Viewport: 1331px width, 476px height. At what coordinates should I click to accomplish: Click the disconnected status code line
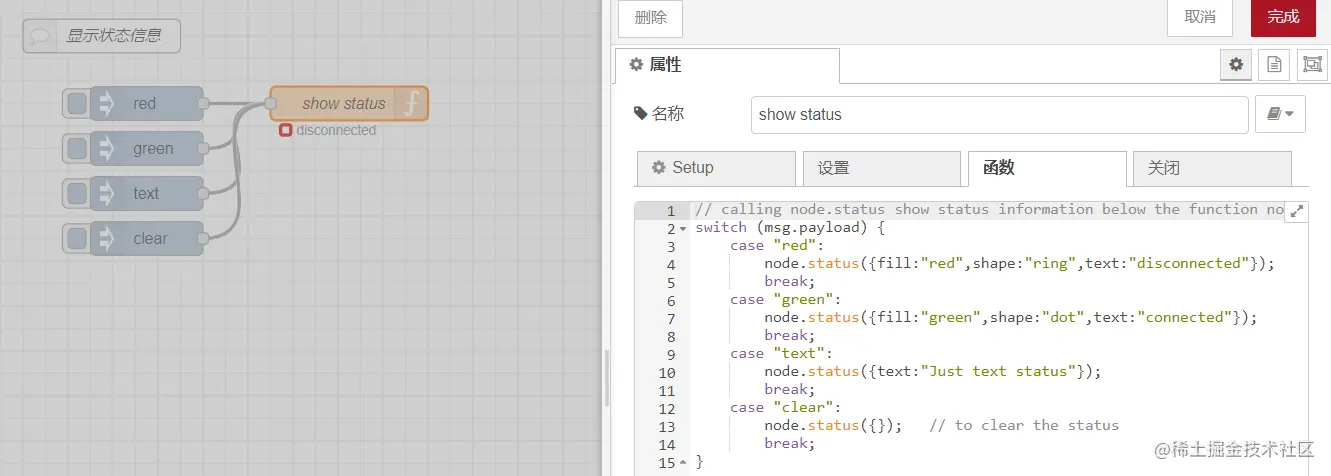pos(1020,263)
